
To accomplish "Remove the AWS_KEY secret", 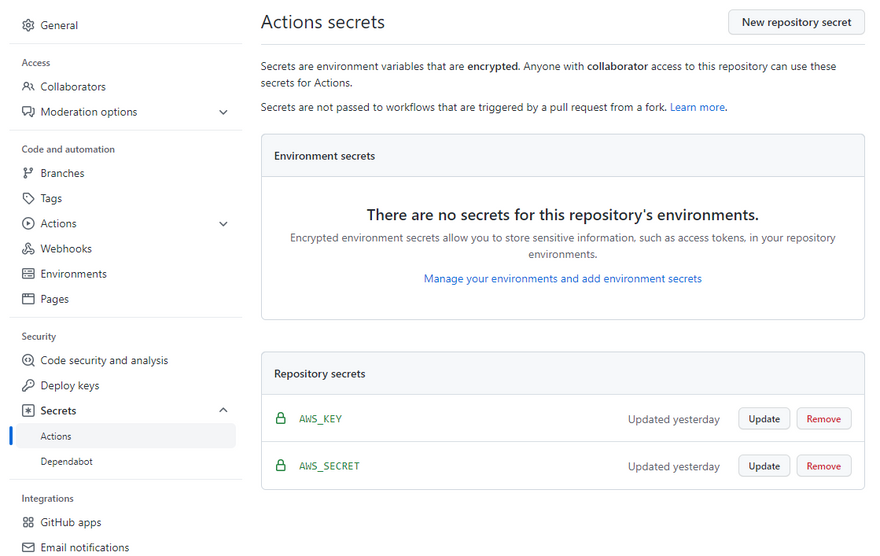I will 824,419.
